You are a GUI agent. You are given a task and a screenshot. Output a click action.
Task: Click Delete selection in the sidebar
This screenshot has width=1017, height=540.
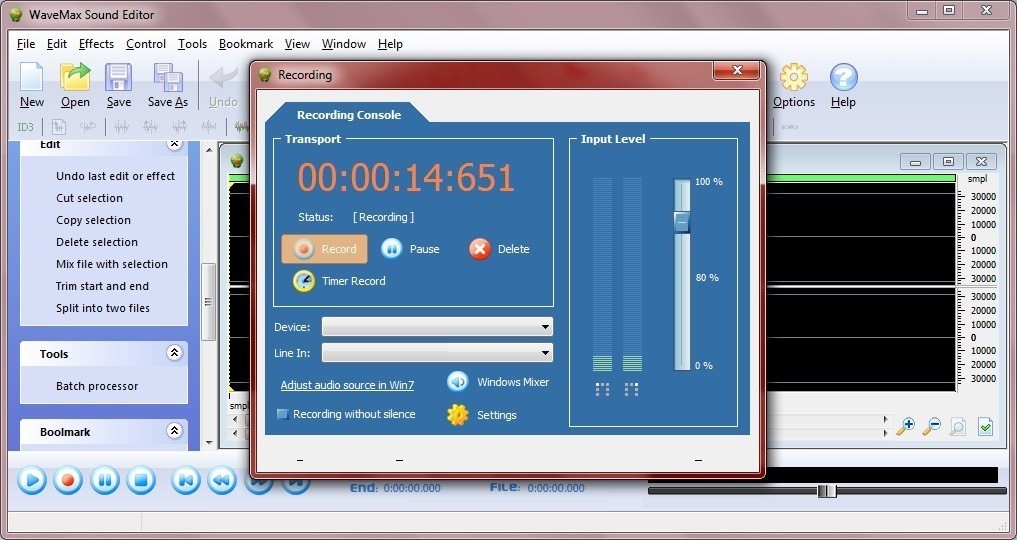(97, 242)
